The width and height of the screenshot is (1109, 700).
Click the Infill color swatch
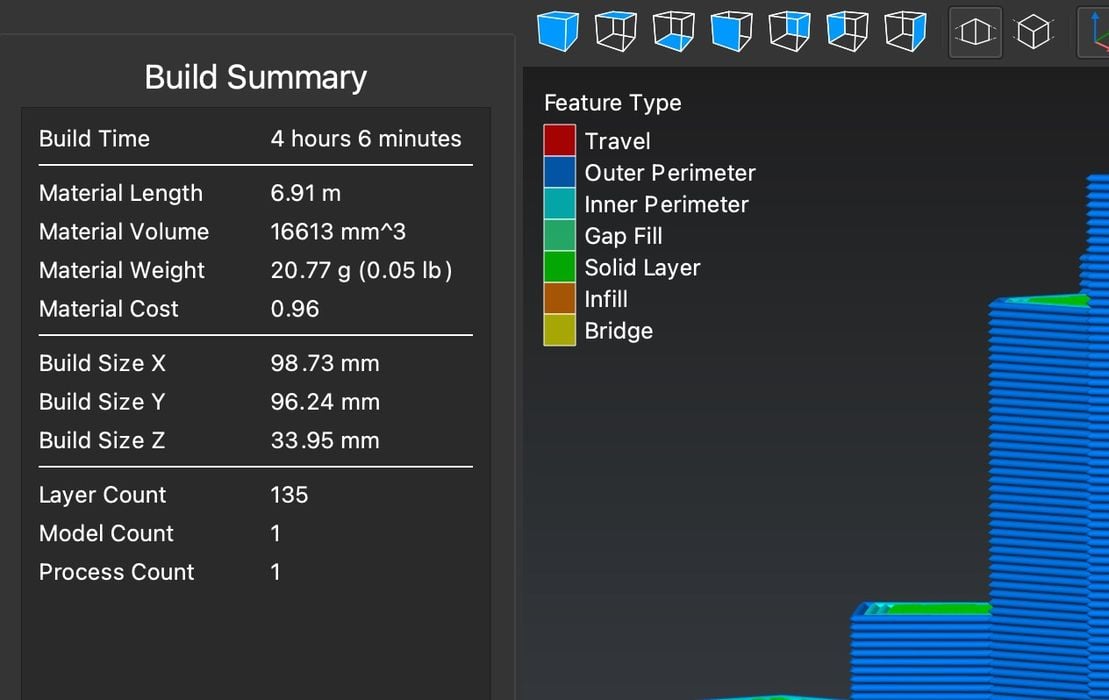tap(558, 298)
